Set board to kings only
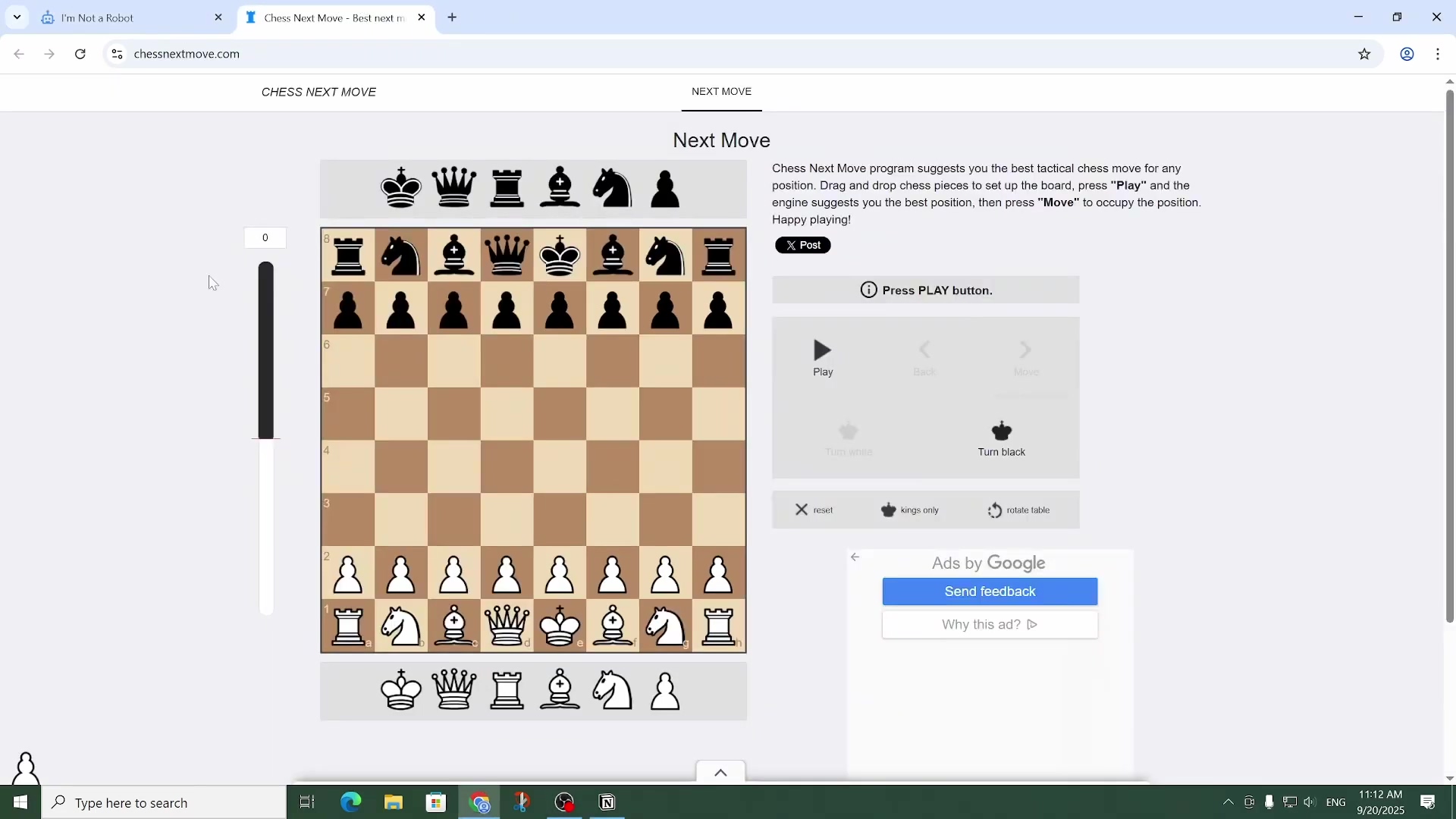This screenshot has height=819, width=1456. pos(910,510)
